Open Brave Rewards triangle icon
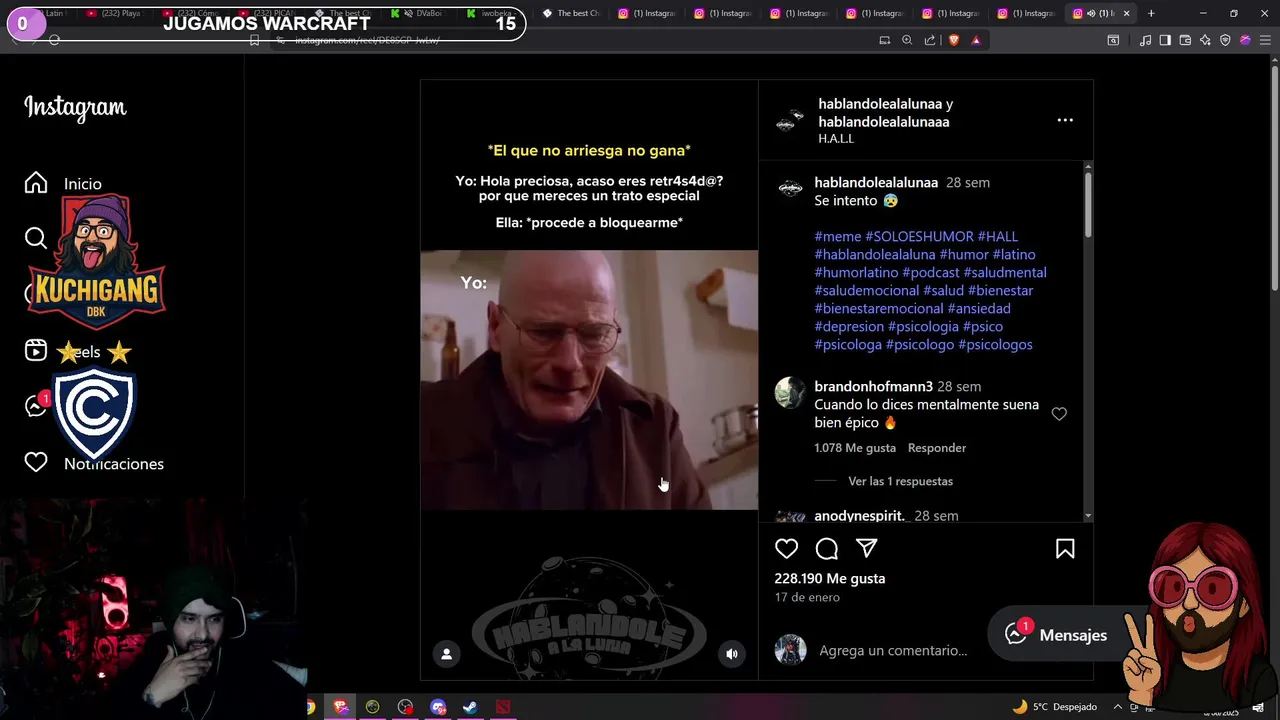 (x=976, y=40)
